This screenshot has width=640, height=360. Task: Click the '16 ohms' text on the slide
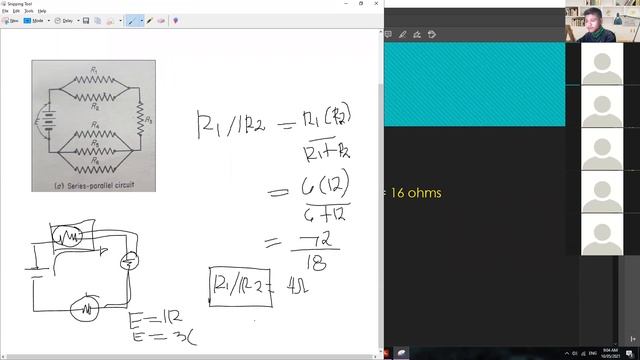(x=416, y=193)
